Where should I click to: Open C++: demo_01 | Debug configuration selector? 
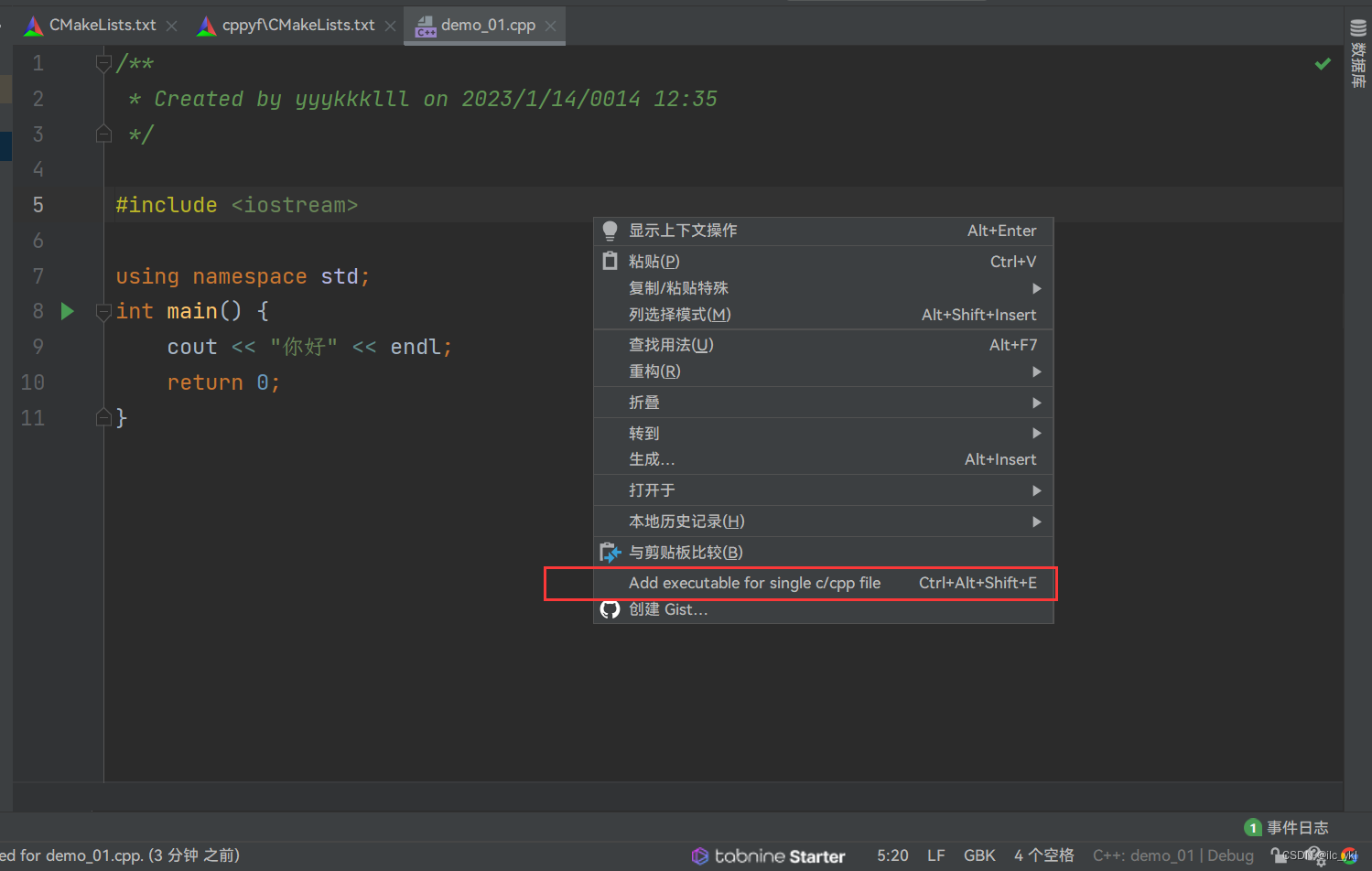pos(1173,855)
